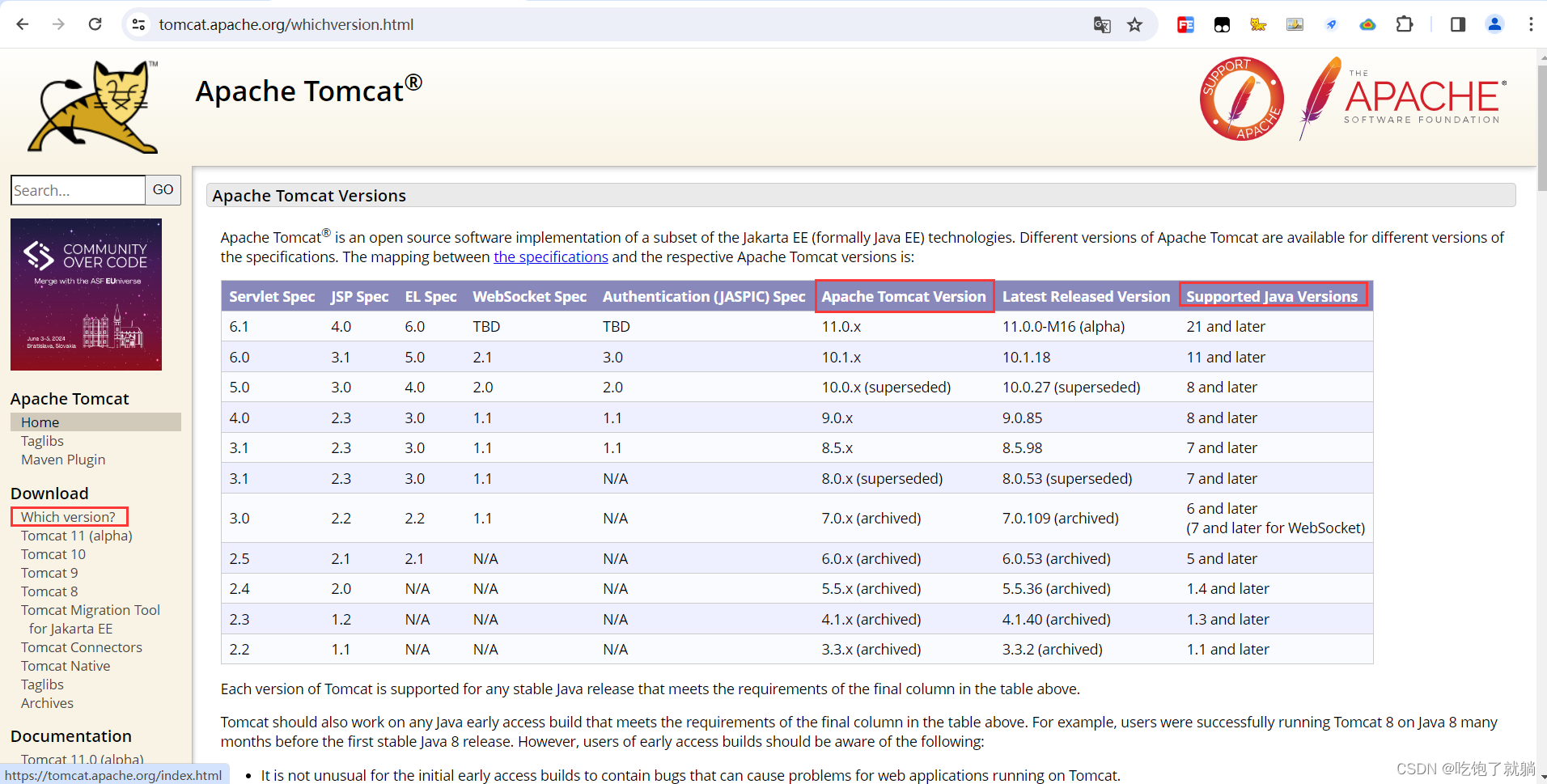Open Tomcat Native link
The height and width of the screenshot is (784, 1547).
click(66, 666)
